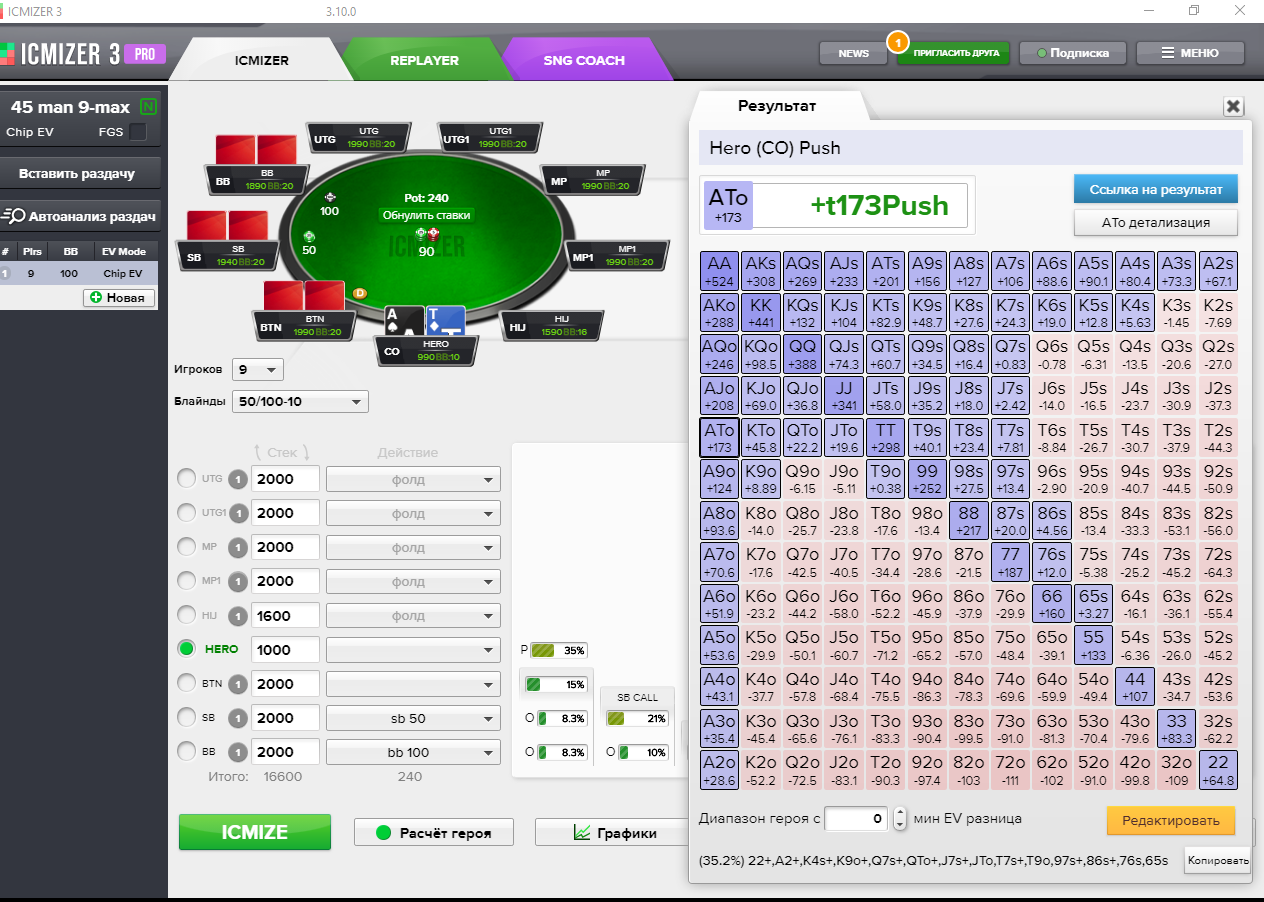The height and width of the screenshot is (902, 1264).
Task: Click the green ICMIZE button
Action: pos(255,832)
